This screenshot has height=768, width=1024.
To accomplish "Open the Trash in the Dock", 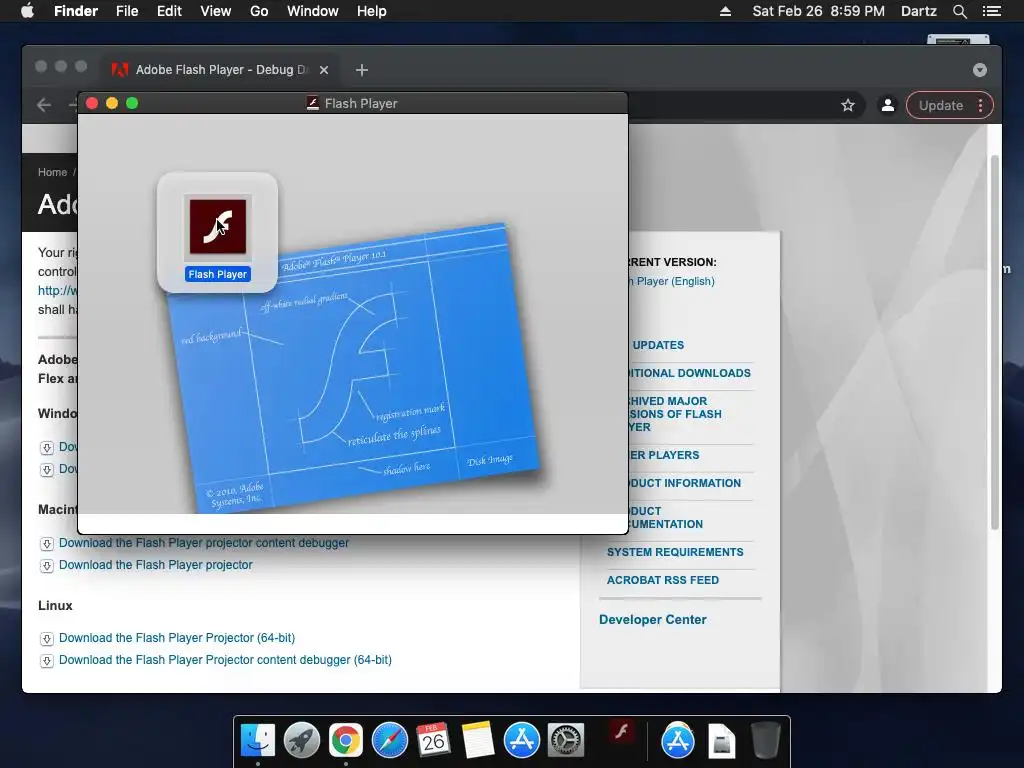I will tap(765, 741).
